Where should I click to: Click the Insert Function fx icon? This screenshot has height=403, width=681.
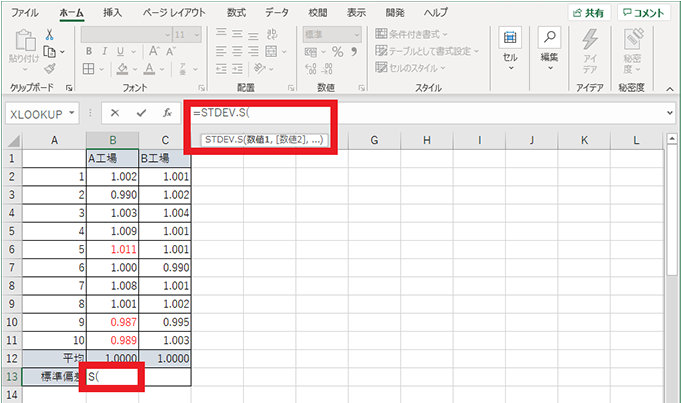click(167, 113)
